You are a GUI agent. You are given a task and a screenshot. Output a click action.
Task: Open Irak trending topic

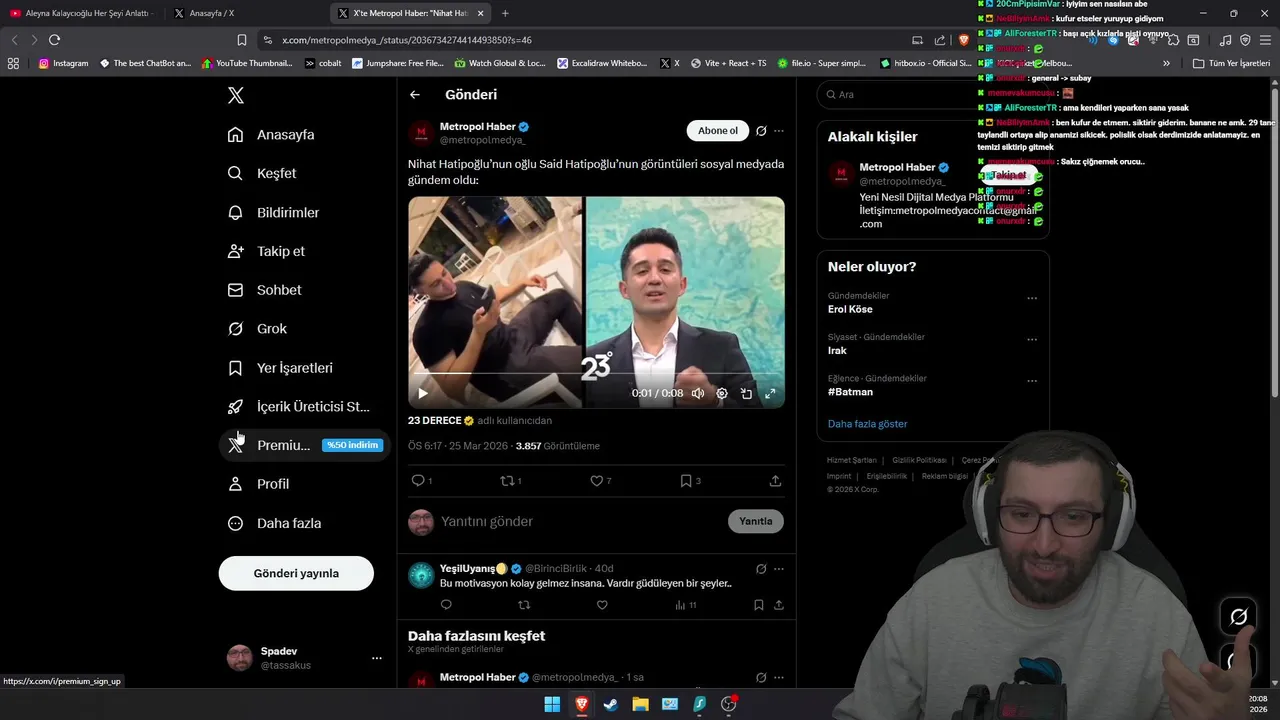point(837,351)
